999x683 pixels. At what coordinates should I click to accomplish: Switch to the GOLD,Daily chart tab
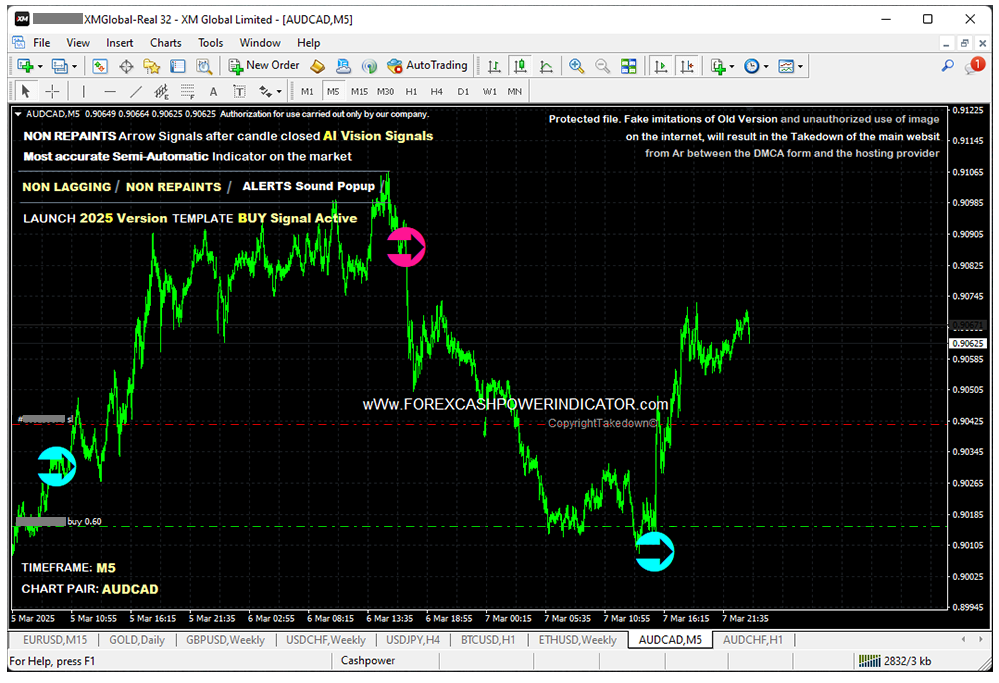(137, 640)
